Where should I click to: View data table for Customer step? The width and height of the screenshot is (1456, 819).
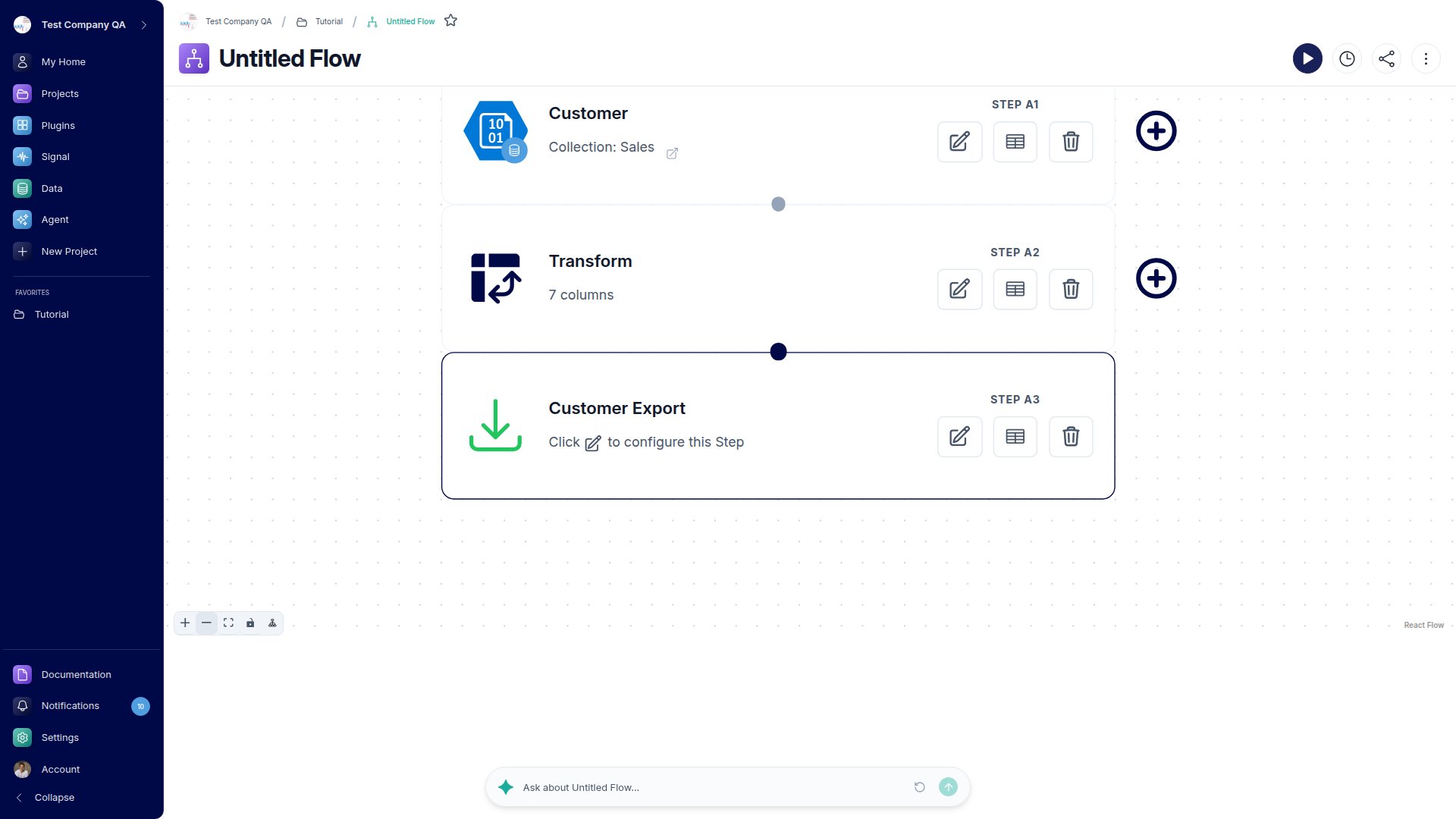(x=1015, y=142)
